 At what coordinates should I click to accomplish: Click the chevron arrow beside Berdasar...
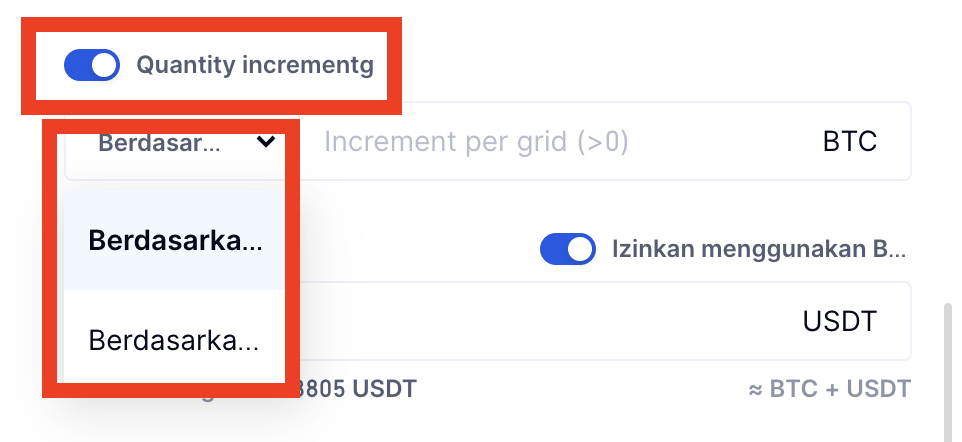pyautogui.click(x=266, y=142)
